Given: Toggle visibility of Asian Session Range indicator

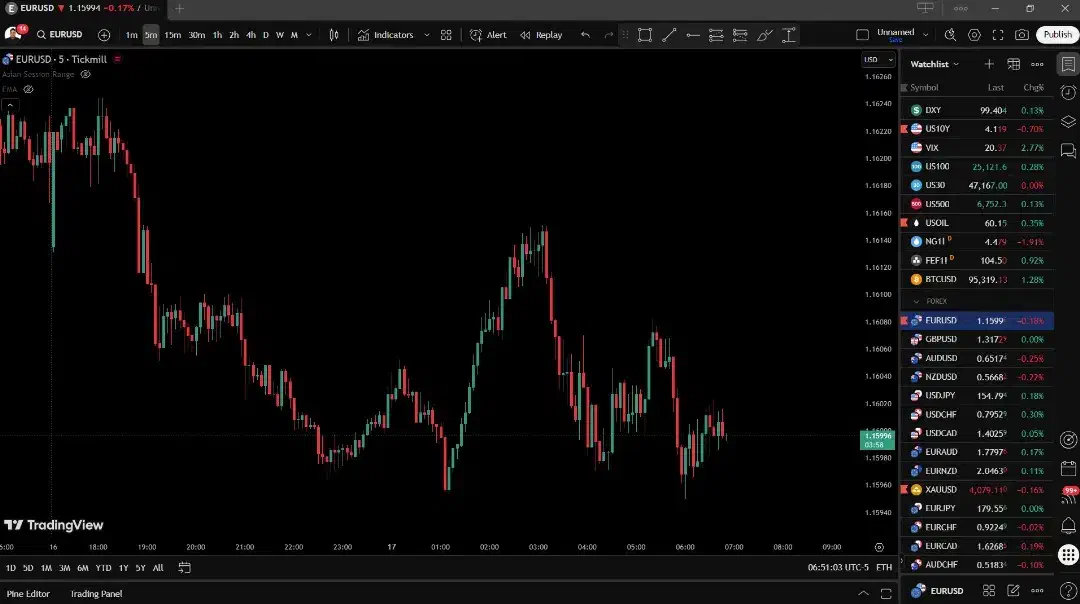Looking at the screenshot, I should [x=86, y=74].
